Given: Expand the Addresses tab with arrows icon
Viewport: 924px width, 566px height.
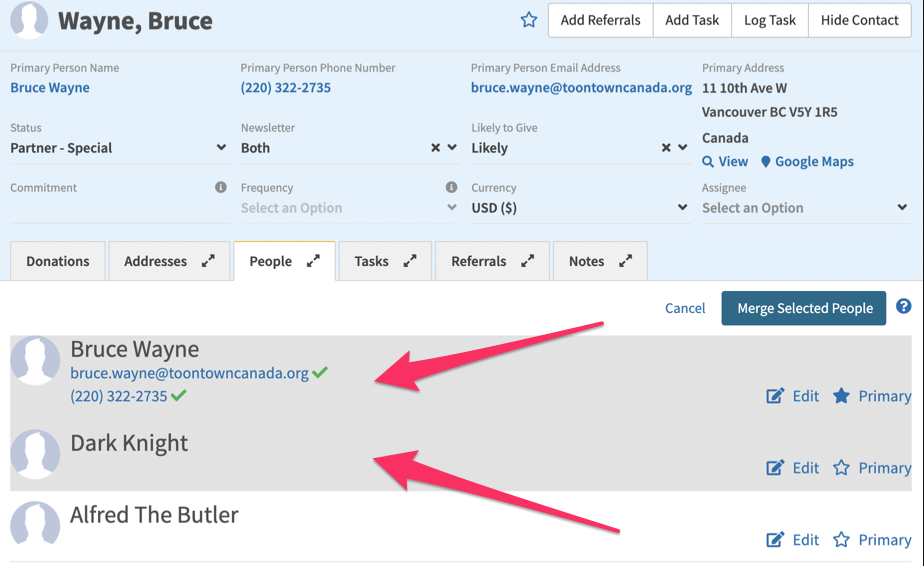Looking at the screenshot, I should tap(208, 261).
